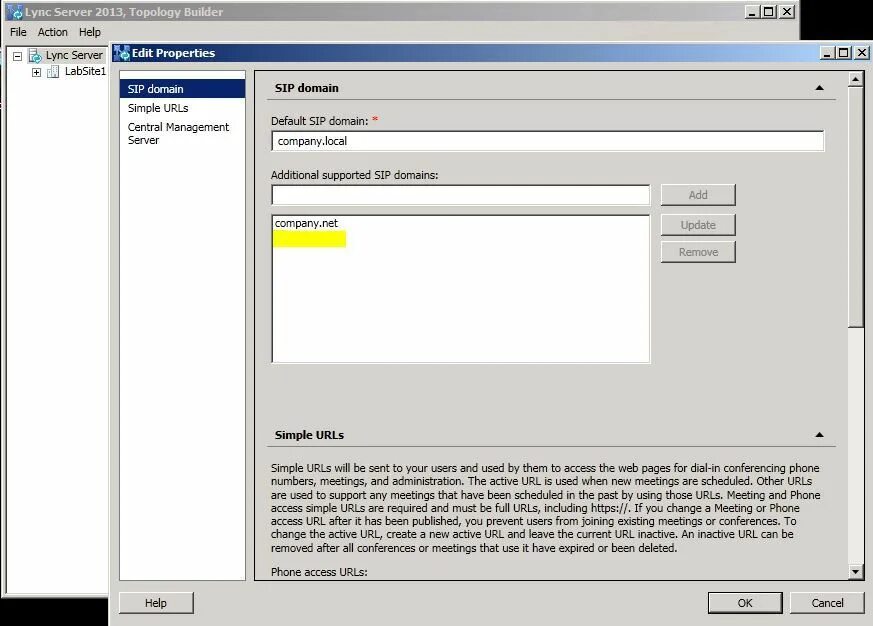Confirm the dialog with OK
873x626 pixels.
point(745,603)
